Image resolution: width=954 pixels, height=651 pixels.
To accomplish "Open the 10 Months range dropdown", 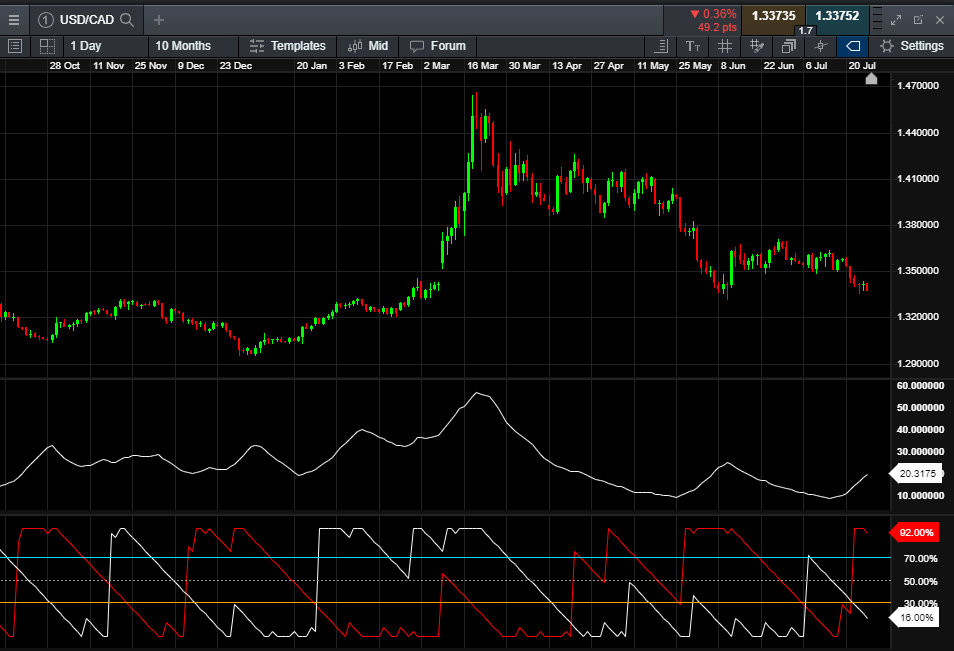I will pos(193,46).
